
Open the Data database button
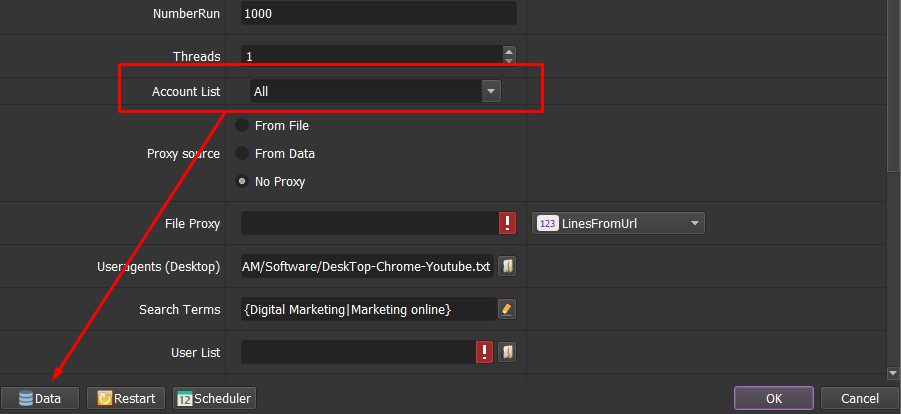click(x=40, y=398)
